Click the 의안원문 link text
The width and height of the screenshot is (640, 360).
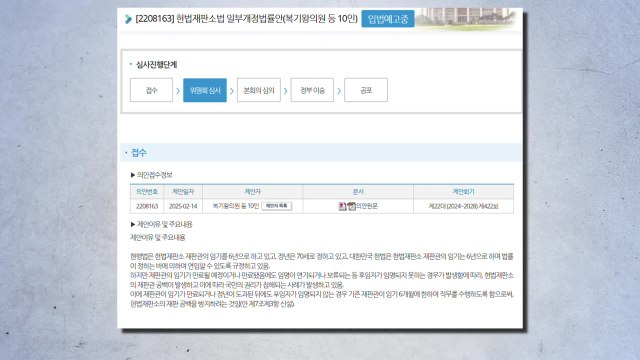point(367,207)
